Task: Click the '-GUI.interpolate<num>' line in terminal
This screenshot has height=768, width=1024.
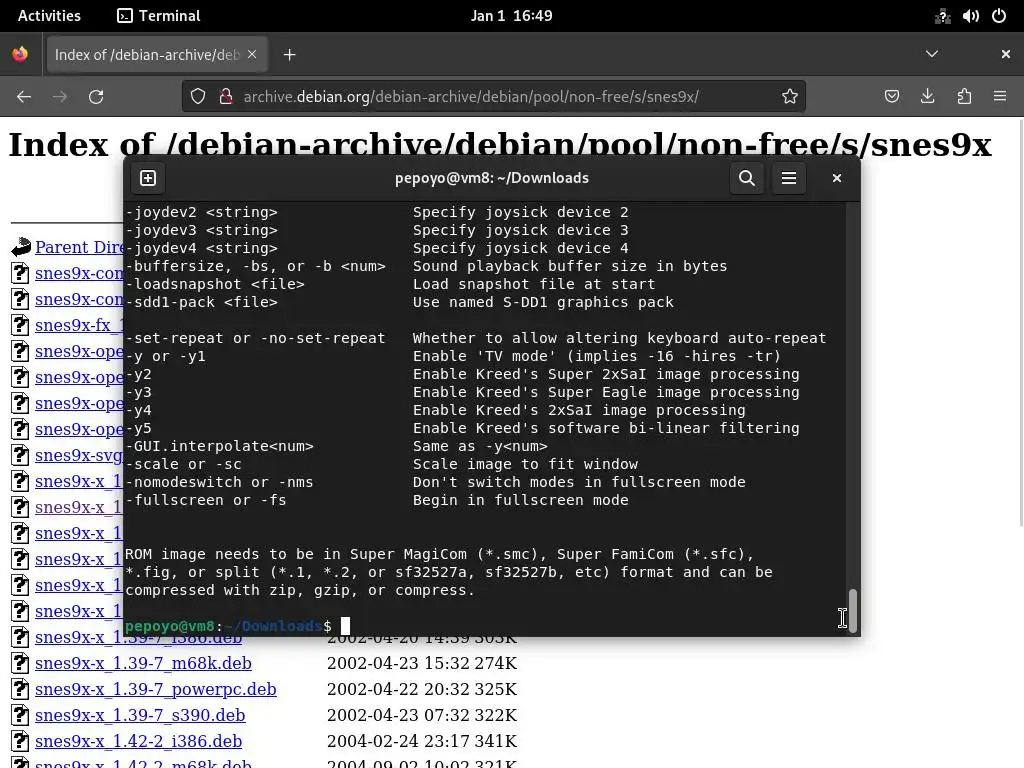Action: click(219, 446)
